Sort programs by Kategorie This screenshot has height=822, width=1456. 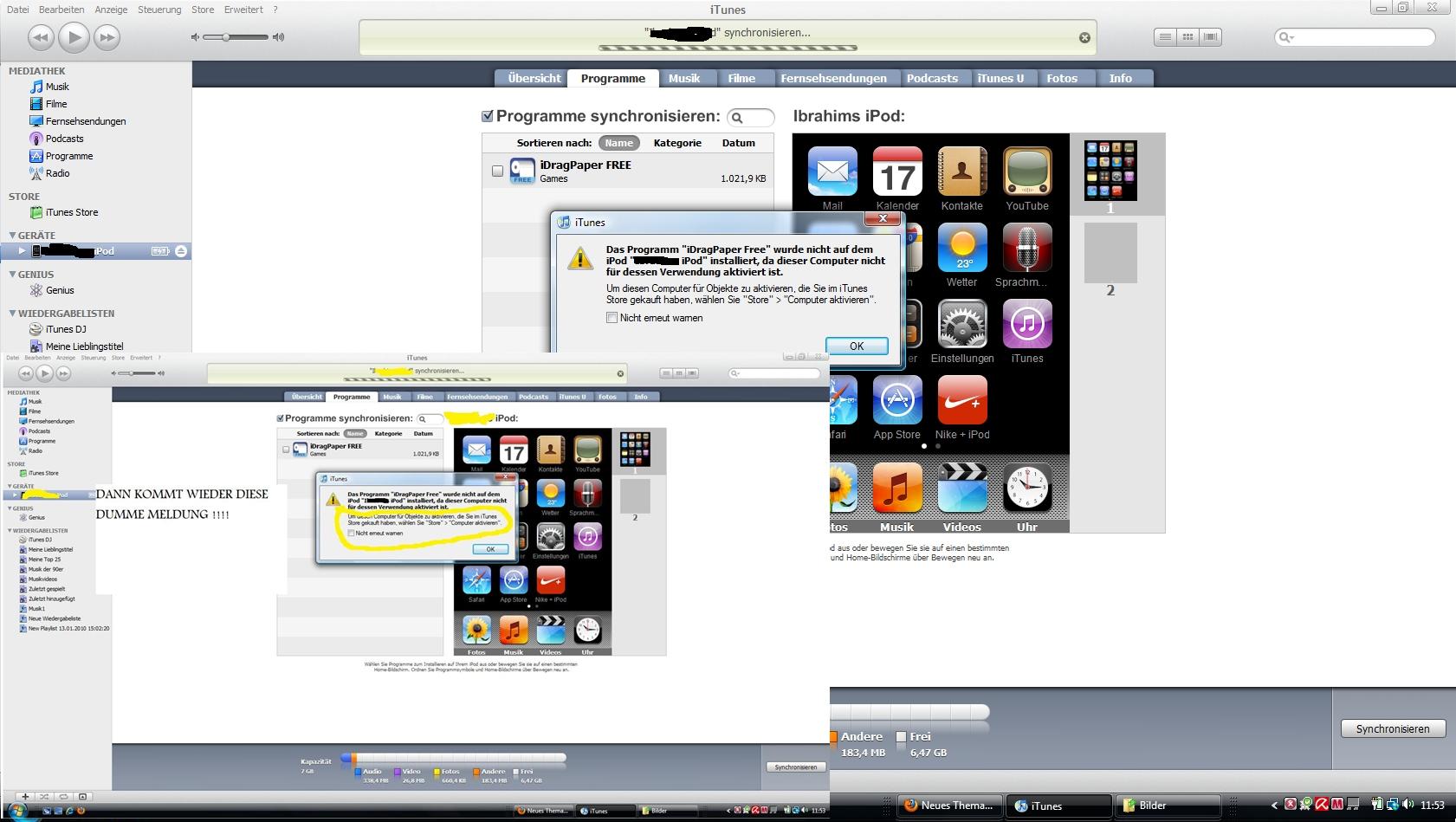(x=677, y=143)
